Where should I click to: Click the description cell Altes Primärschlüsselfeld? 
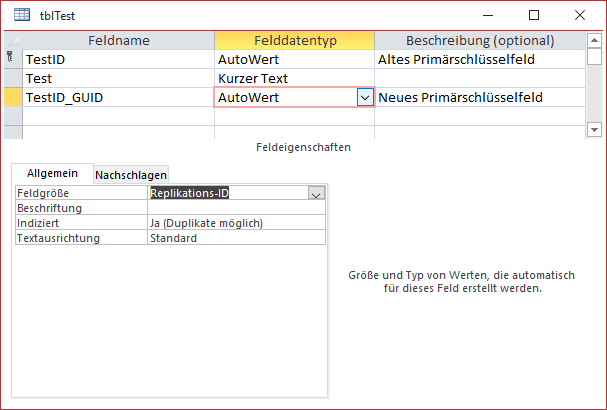pos(479,60)
